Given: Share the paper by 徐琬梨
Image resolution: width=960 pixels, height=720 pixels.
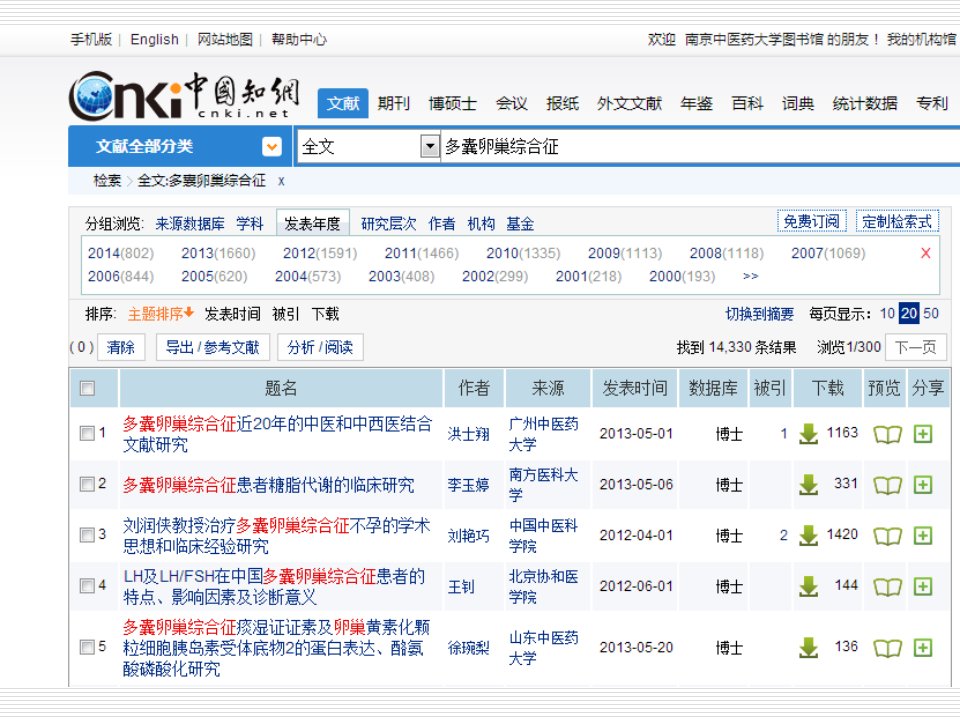Looking at the screenshot, I should pyautogui.click(x=923, y=648).
